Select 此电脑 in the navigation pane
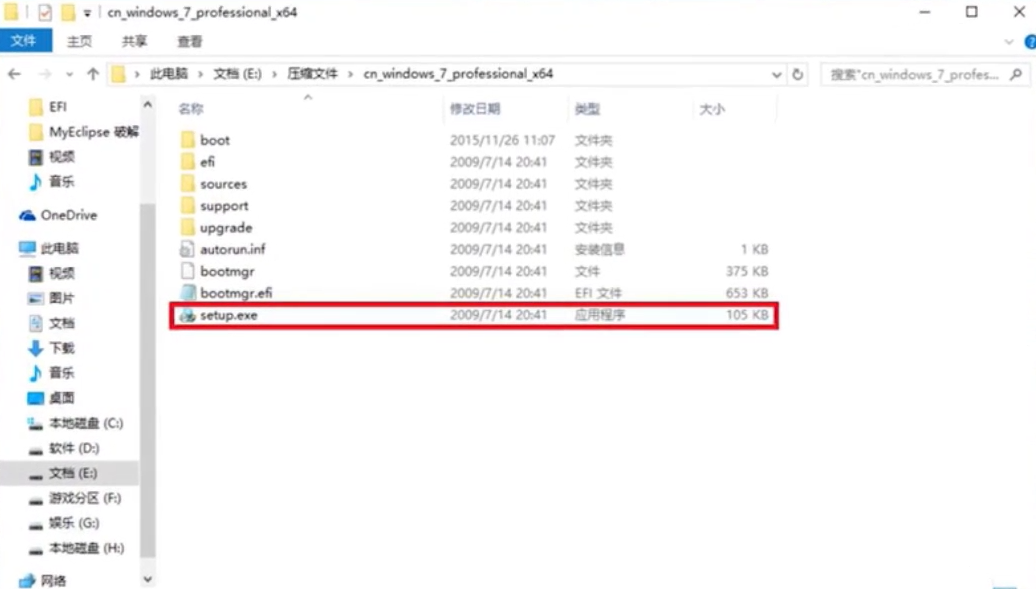The height and width of the screenshot is (589, 1036). click(49, 248)
